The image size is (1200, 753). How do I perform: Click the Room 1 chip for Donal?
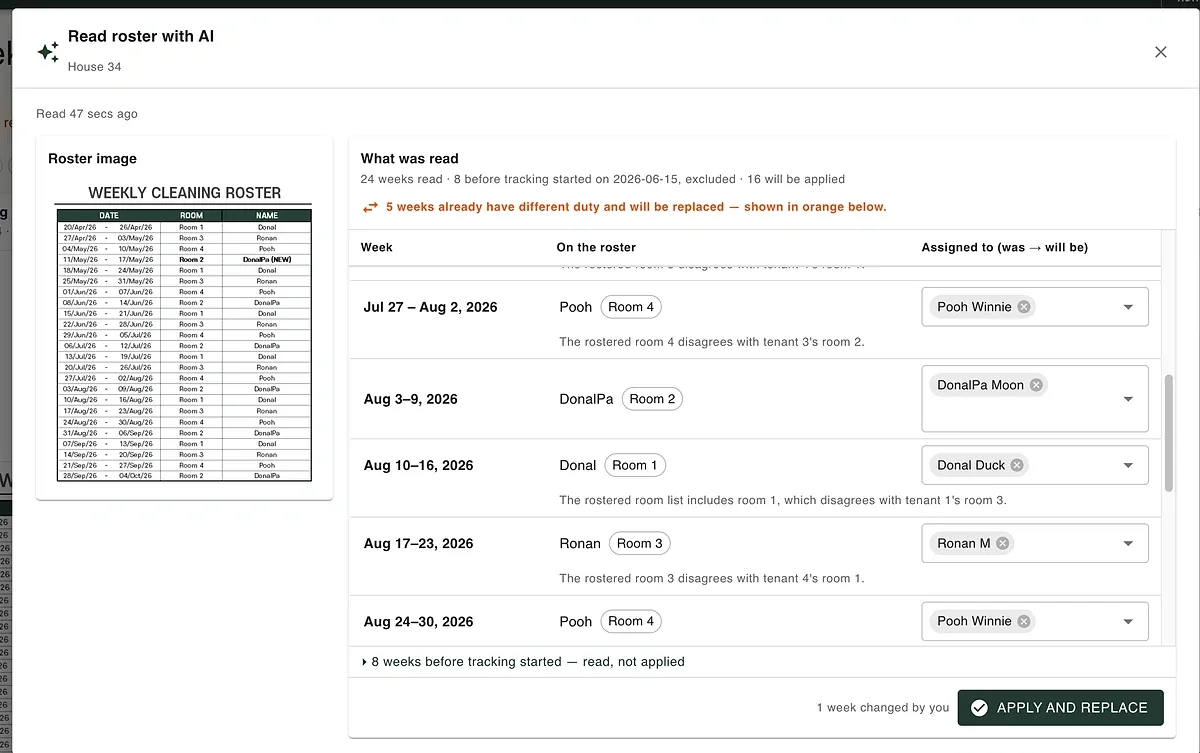pyautogui.click(x=635, y=465)
